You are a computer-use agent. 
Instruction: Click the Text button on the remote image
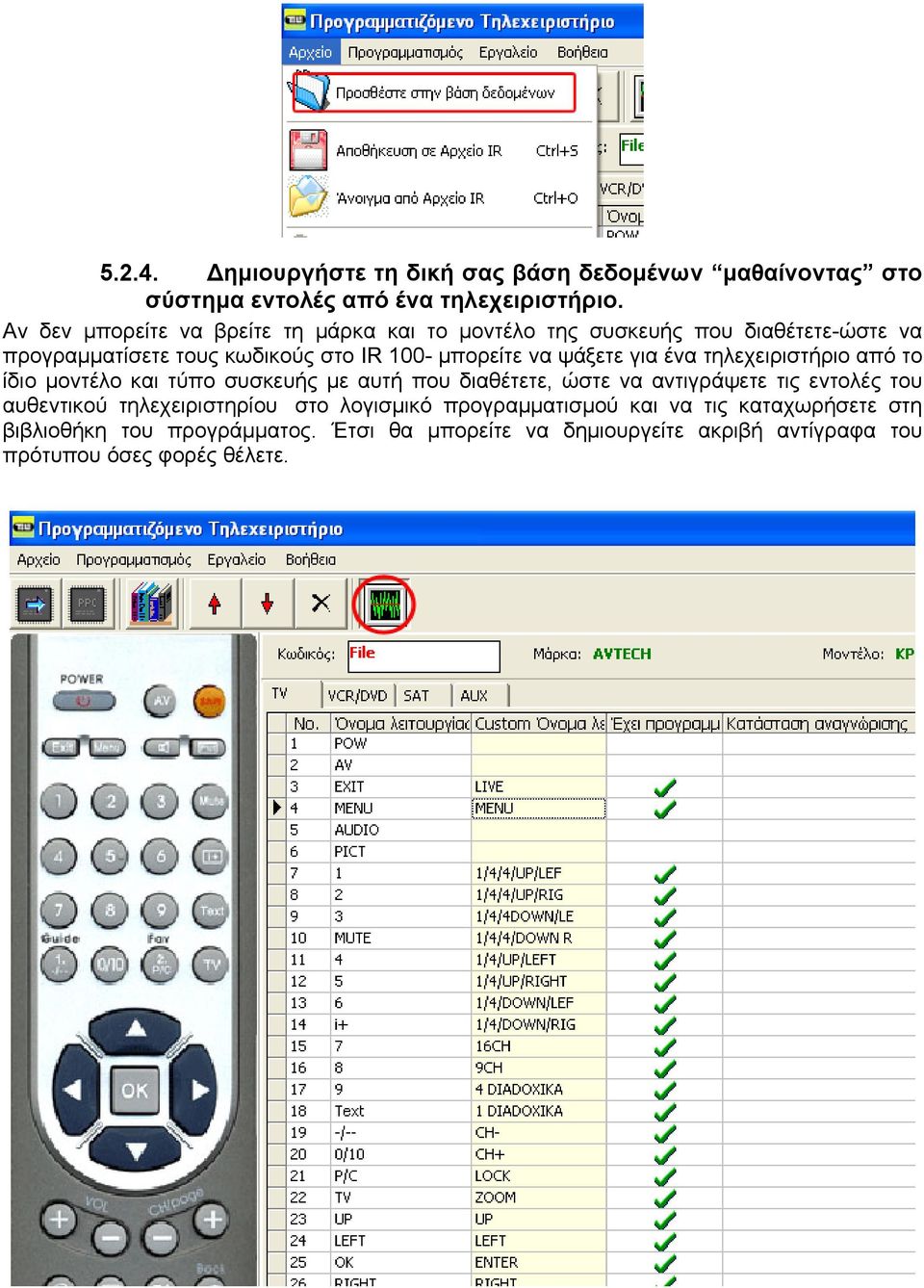211,910
